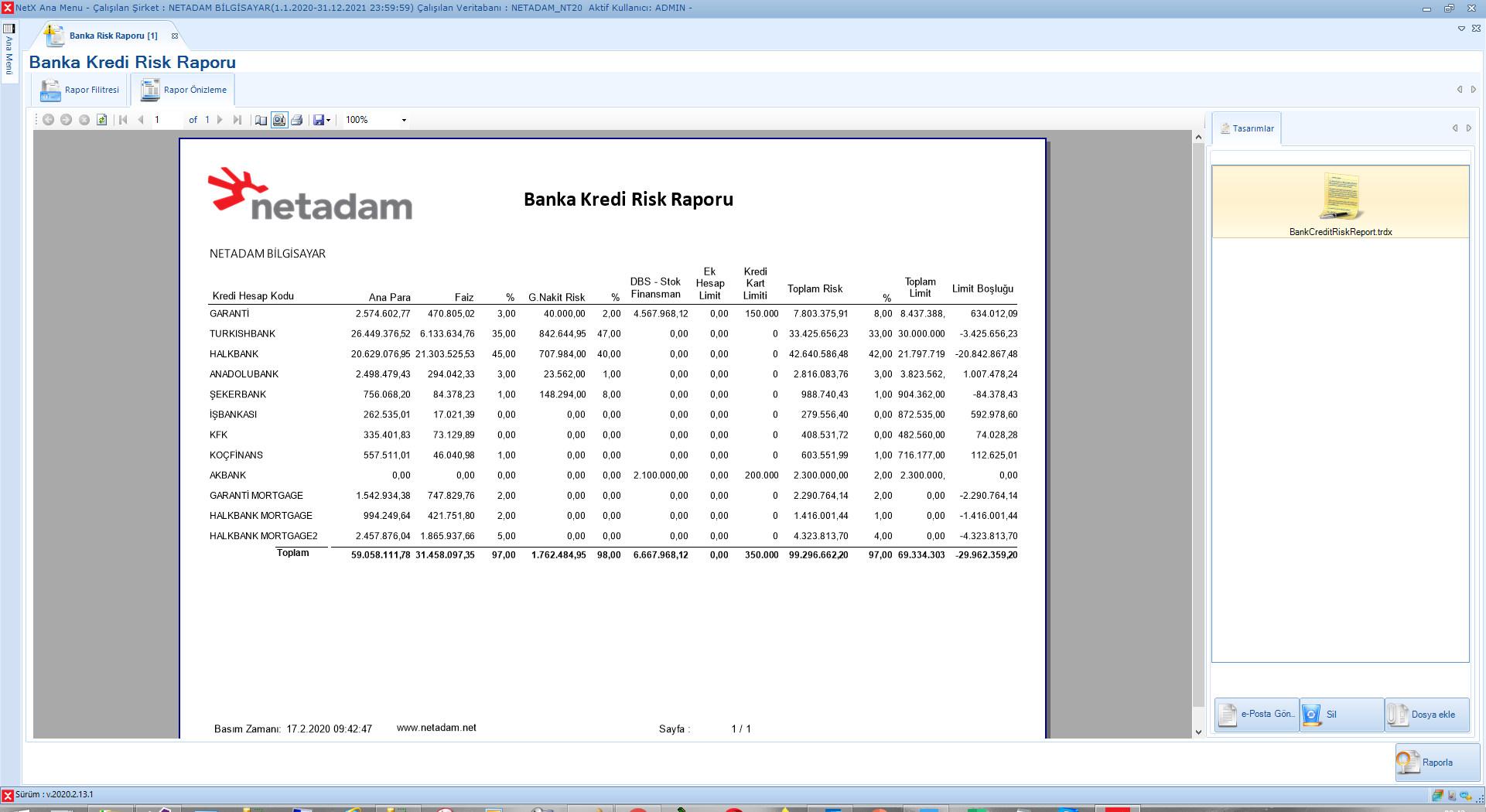Click the side panel list icon above Ana Menü

[x=9, y=29]
